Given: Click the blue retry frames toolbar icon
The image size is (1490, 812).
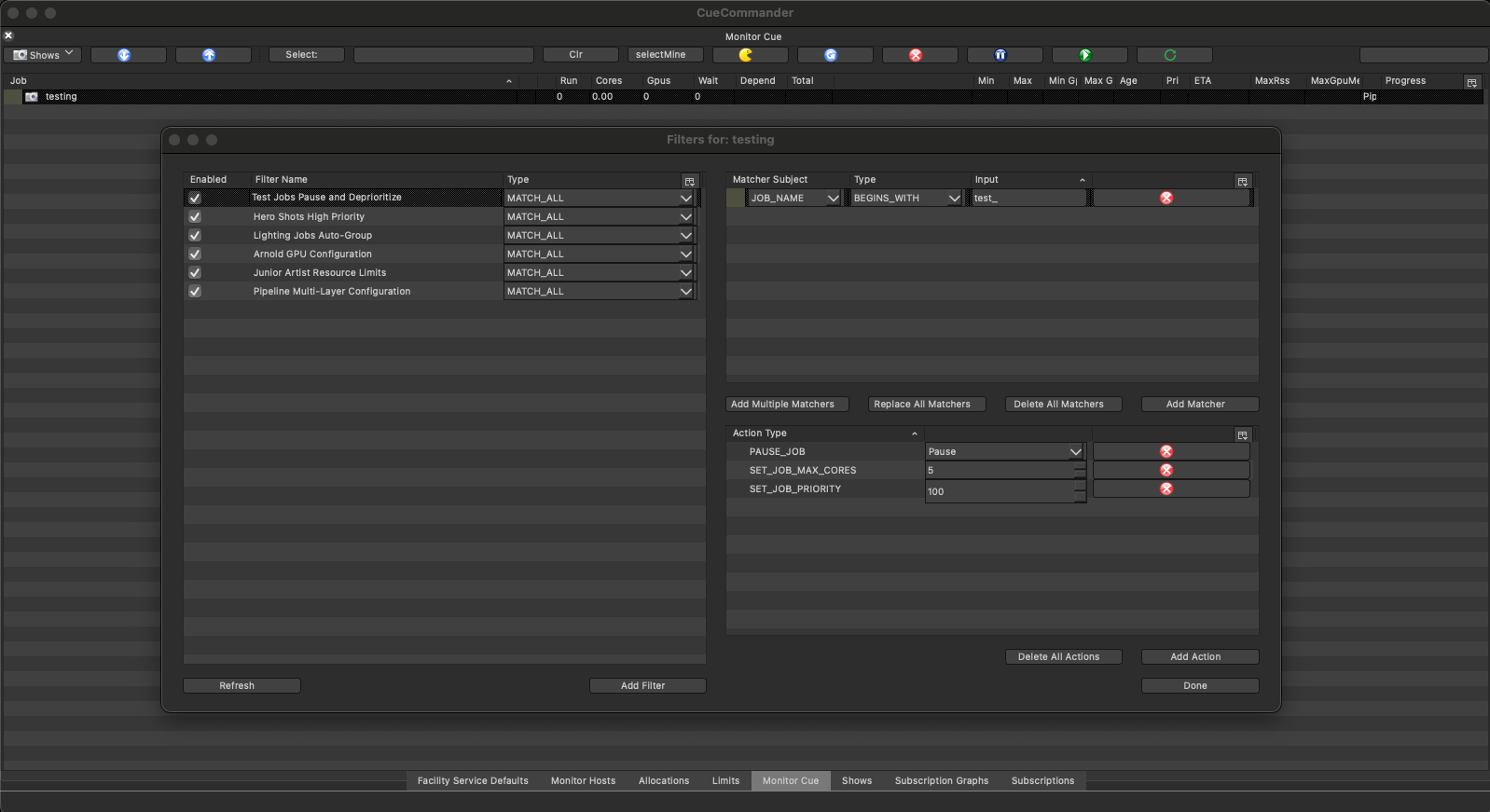Looking at the screenshot, I should (x=831, y=55).
